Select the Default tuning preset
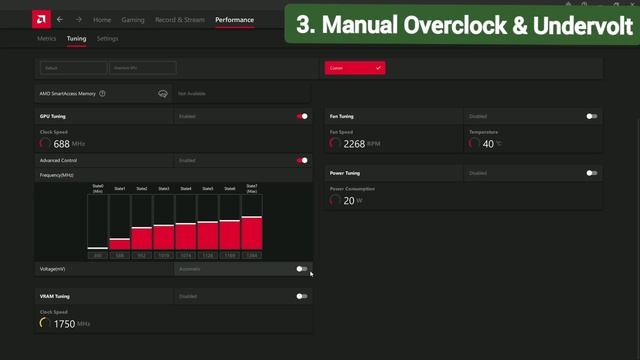This screenshot has width=640, height=360. point(73,68)
